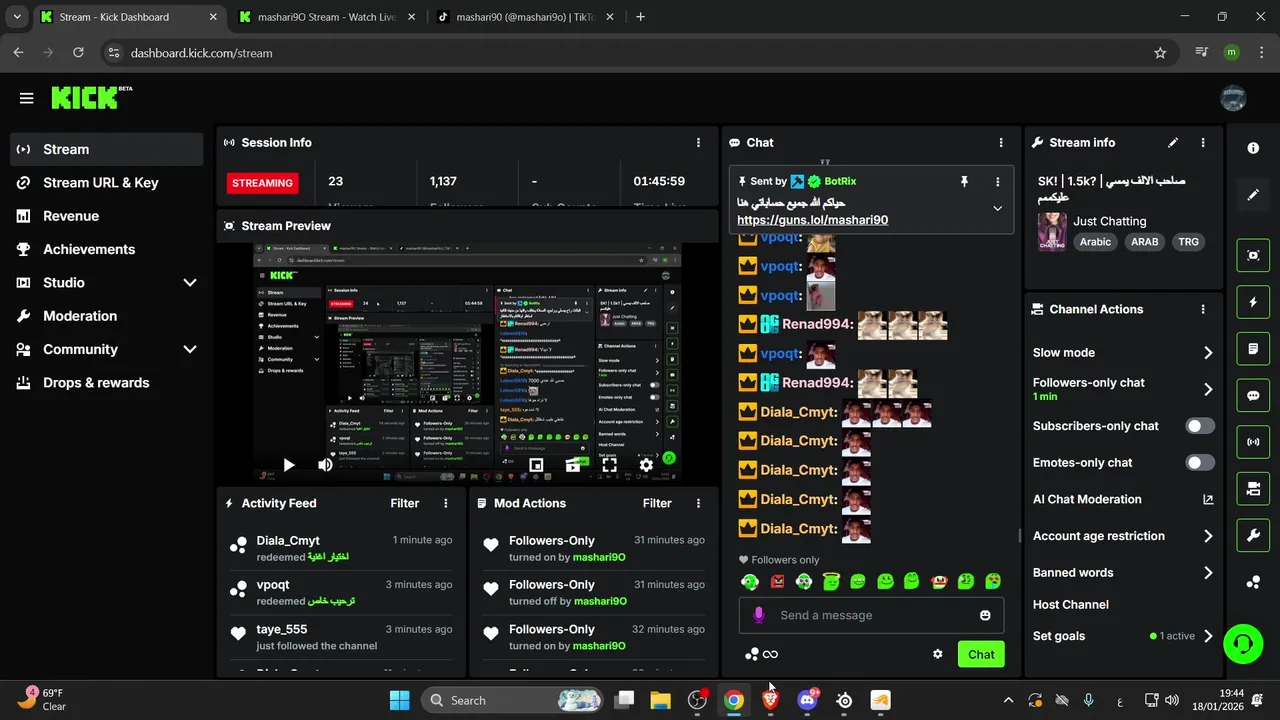The width and height of the screenshot is (1280, 720).
Task: Open Channel Actions three-dot menu
Action: [1203, 310]
